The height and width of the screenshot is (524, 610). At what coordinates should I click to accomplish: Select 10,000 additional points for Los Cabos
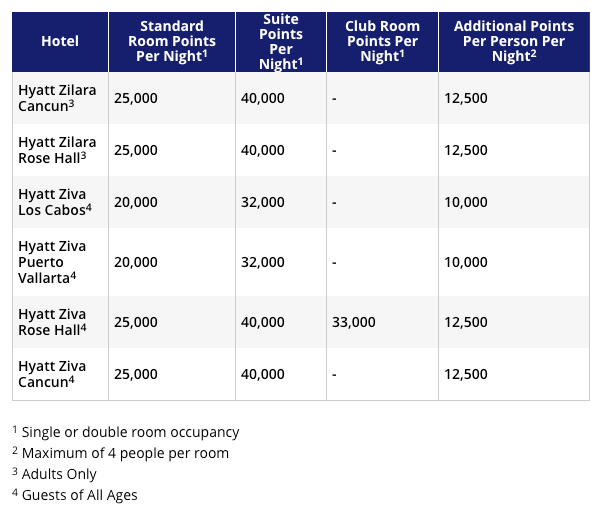pyautogui.click(x=466, y=202)
